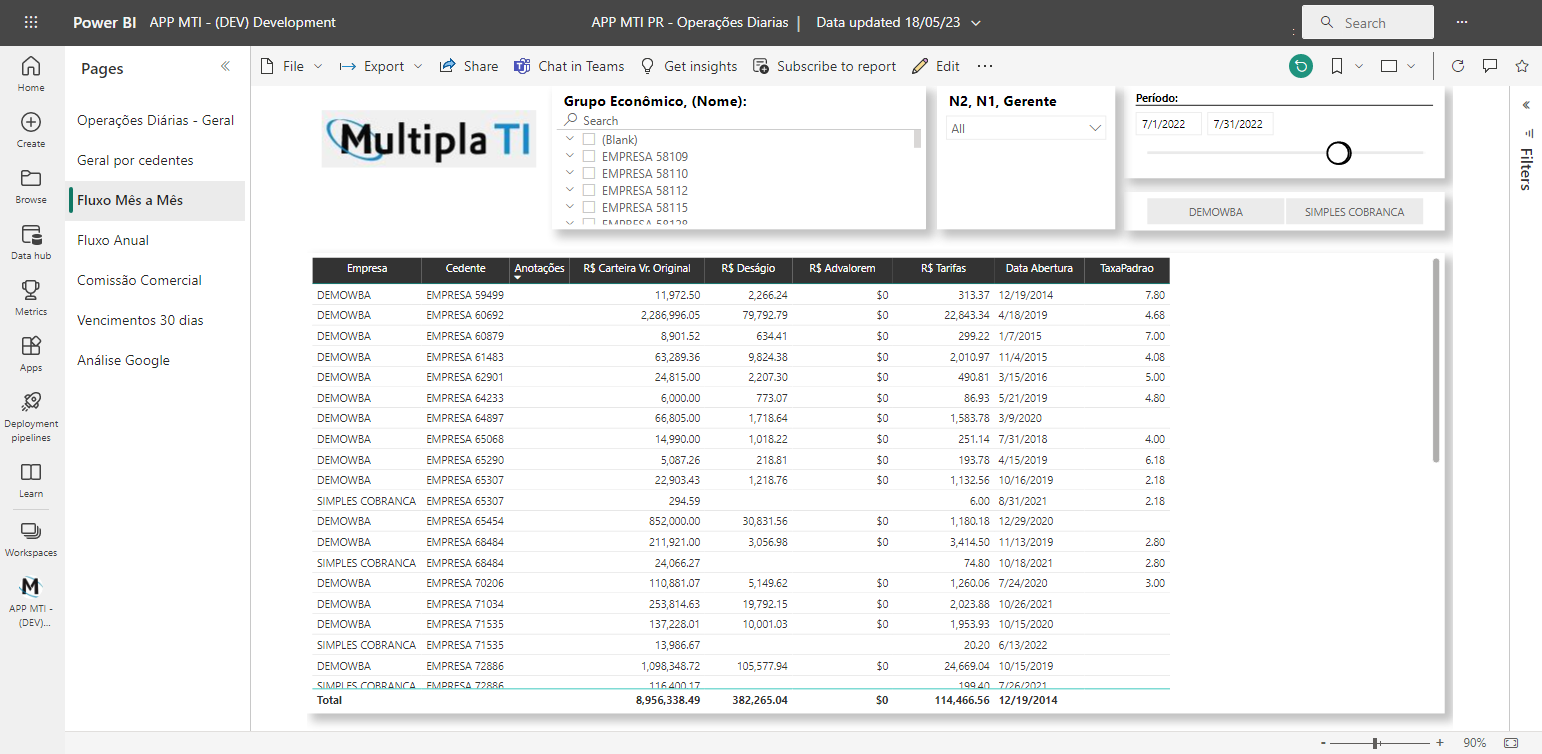Favorite the report with star icon
Viewport: 1542px width, 754px height.
coord(1522,66)
